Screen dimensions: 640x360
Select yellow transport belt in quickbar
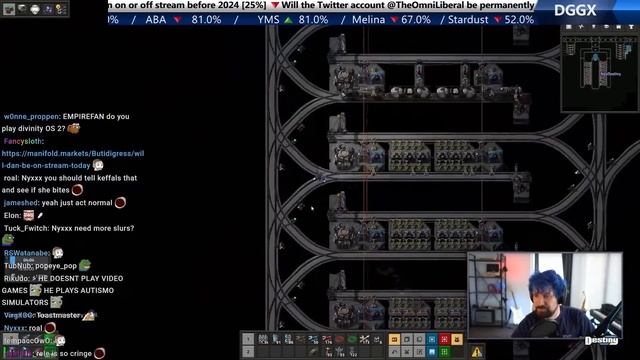(300, 339)
